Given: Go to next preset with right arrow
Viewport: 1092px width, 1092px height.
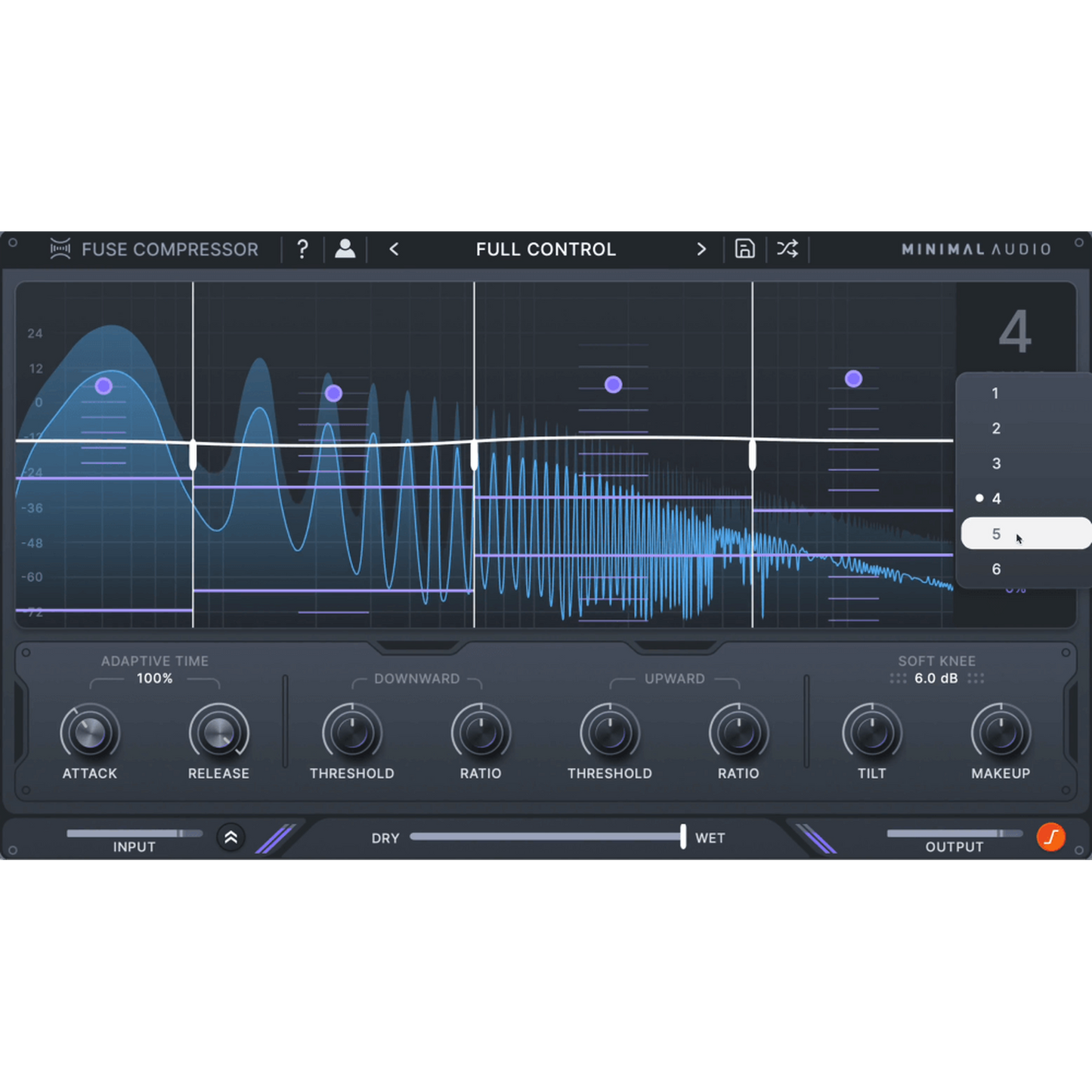Looking at the screenshot, I should [701, 249].
